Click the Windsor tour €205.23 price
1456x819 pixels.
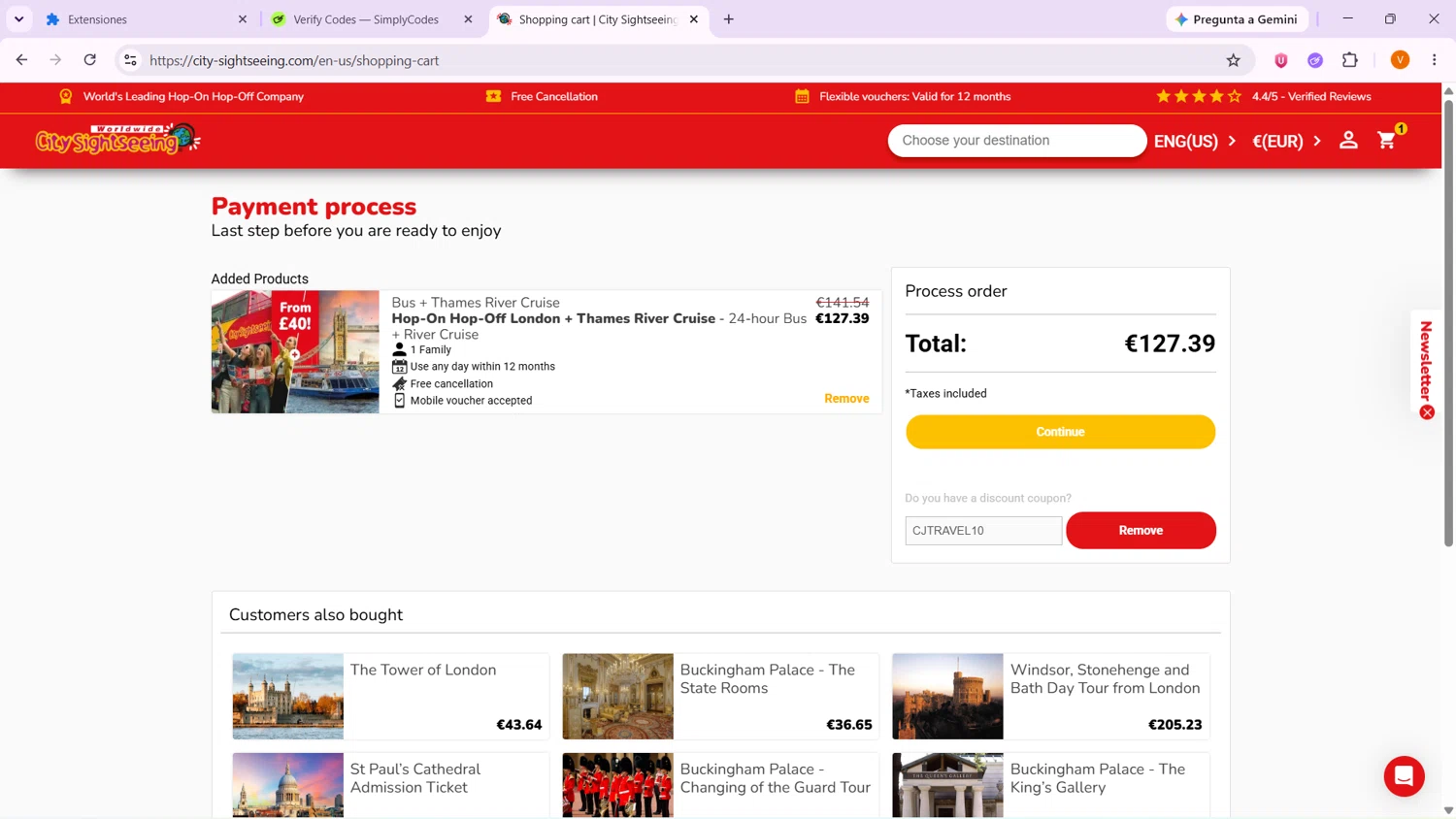pos(1175,725)
